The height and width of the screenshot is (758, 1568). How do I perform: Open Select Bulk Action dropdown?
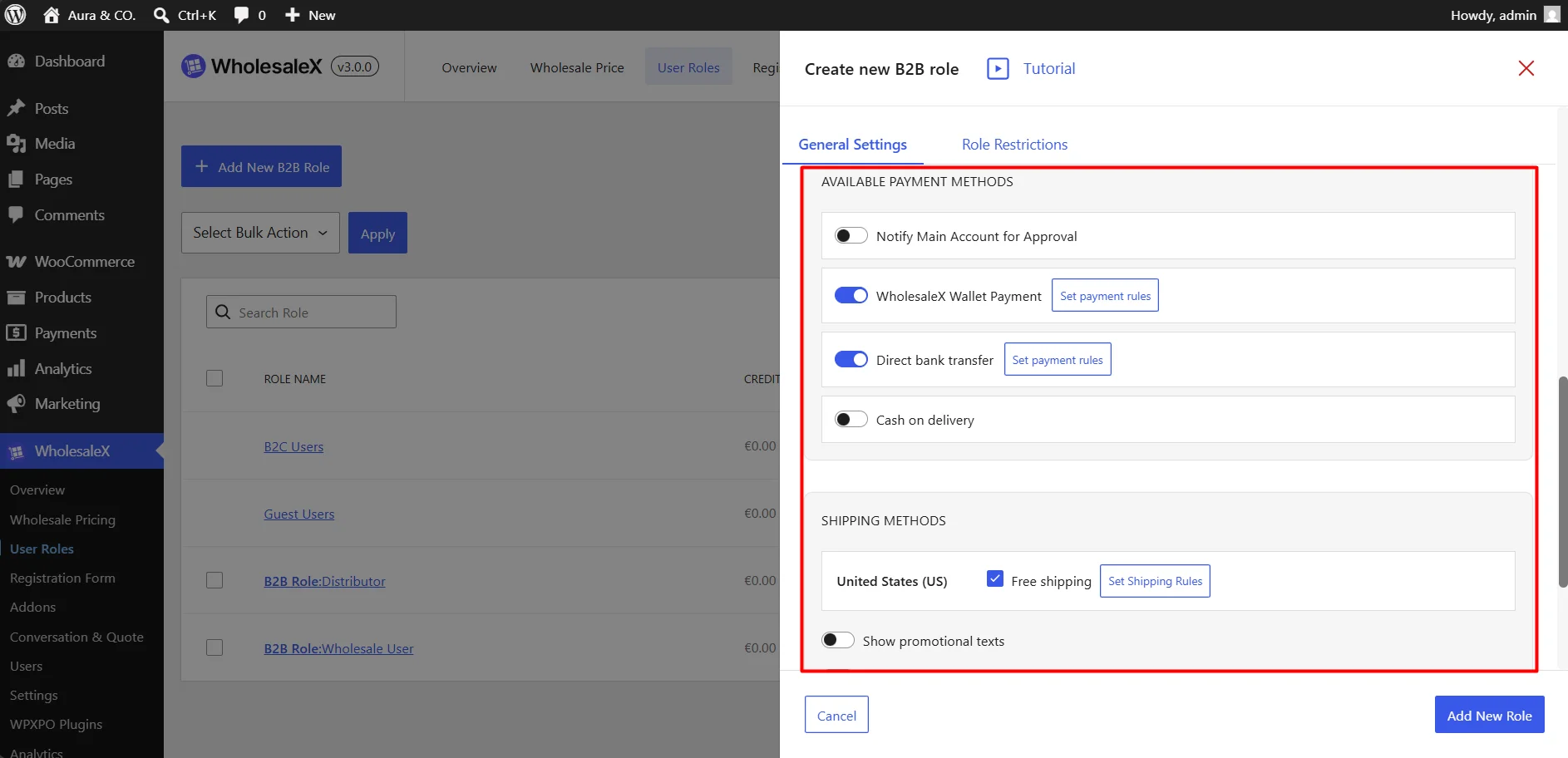pyautogui.click(x=260, y=233)
